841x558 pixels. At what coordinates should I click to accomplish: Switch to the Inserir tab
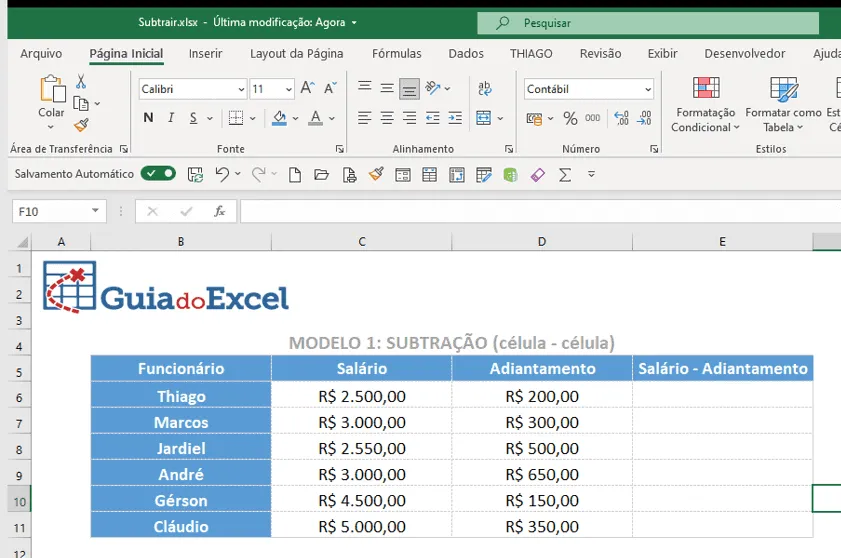[x=205, y=54]
